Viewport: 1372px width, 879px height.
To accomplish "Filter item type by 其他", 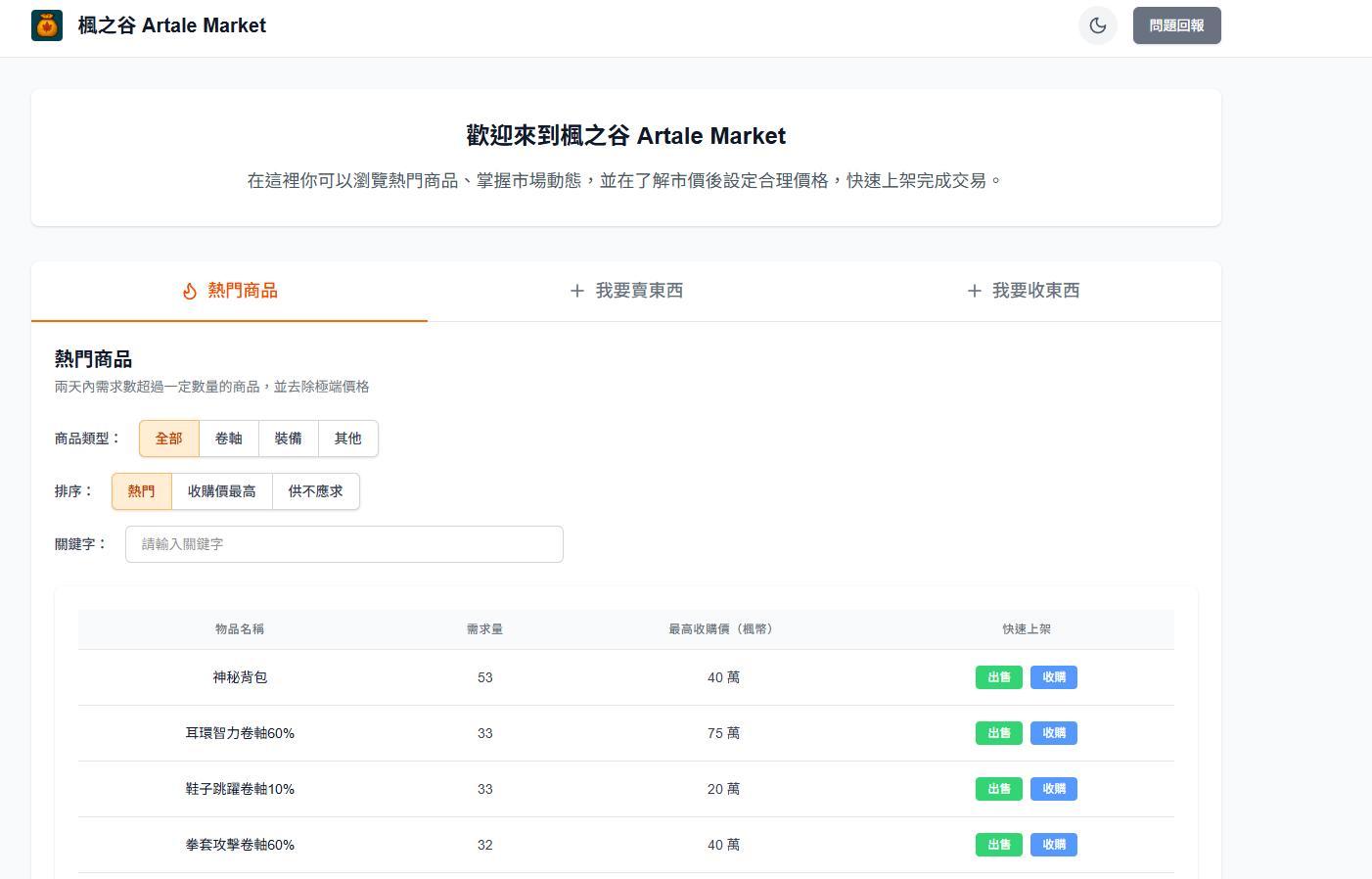I will click(x=348, y=439).
